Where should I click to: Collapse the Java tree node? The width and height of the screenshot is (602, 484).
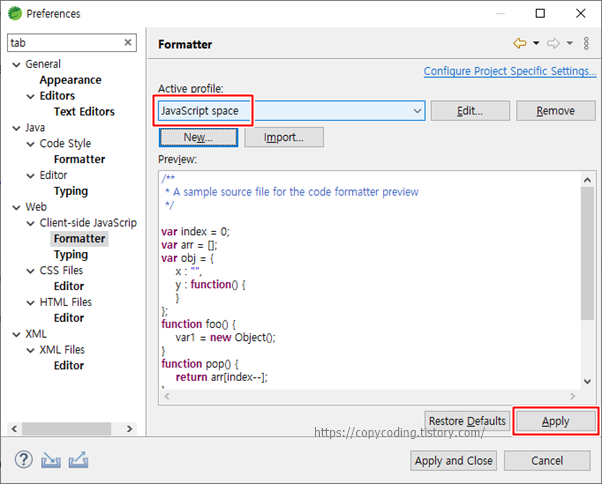(16, 128)
